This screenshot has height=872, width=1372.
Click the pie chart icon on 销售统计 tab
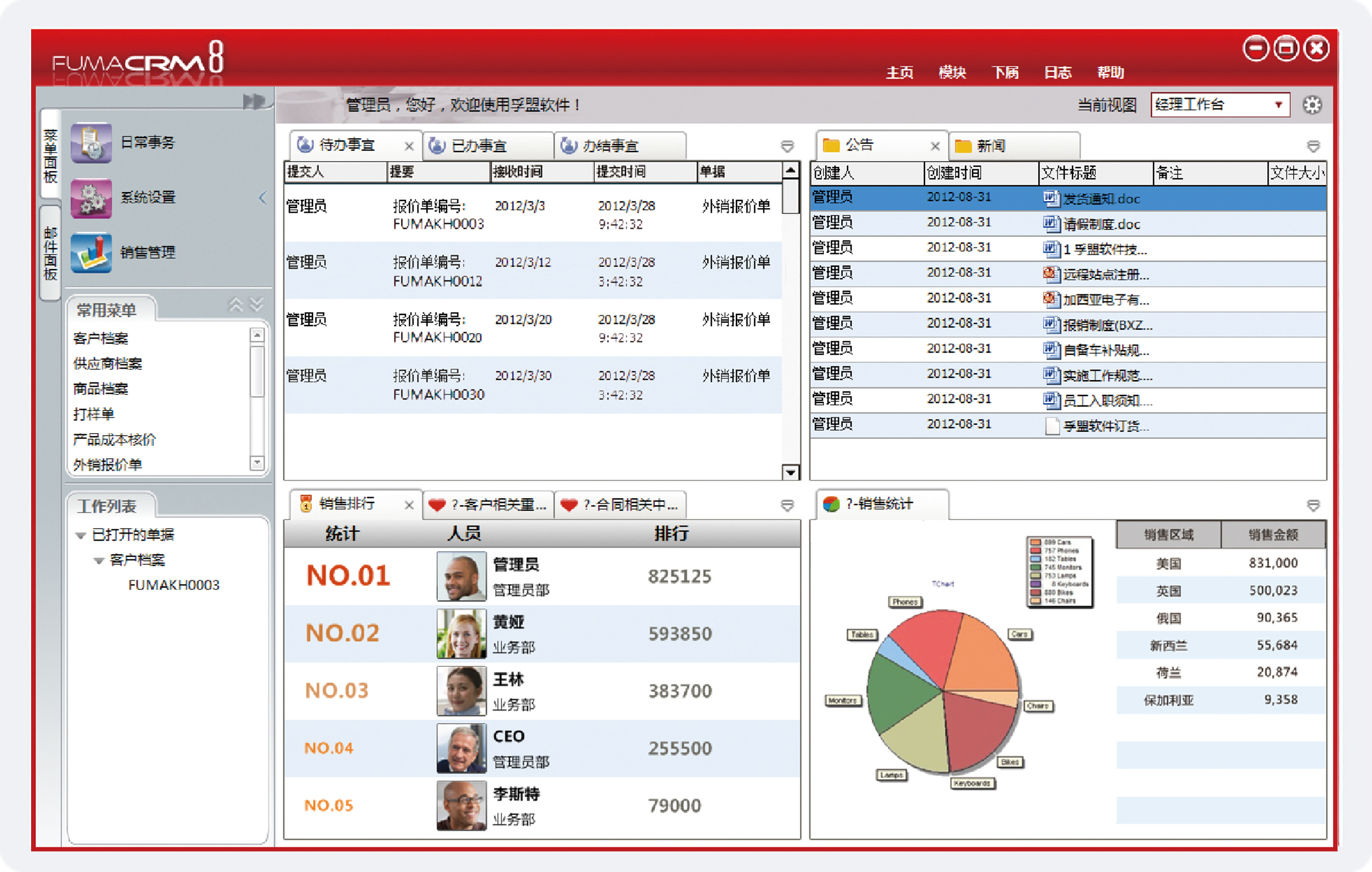(832, 504)
